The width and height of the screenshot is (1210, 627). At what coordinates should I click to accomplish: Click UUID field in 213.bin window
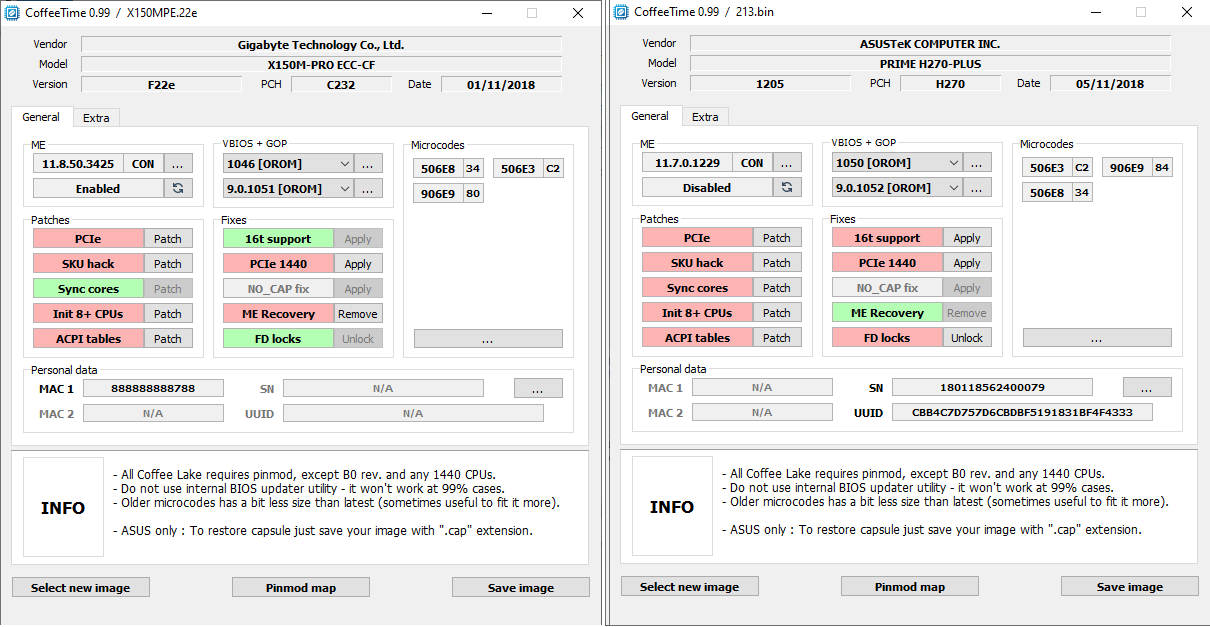[x=1022, y=412]
